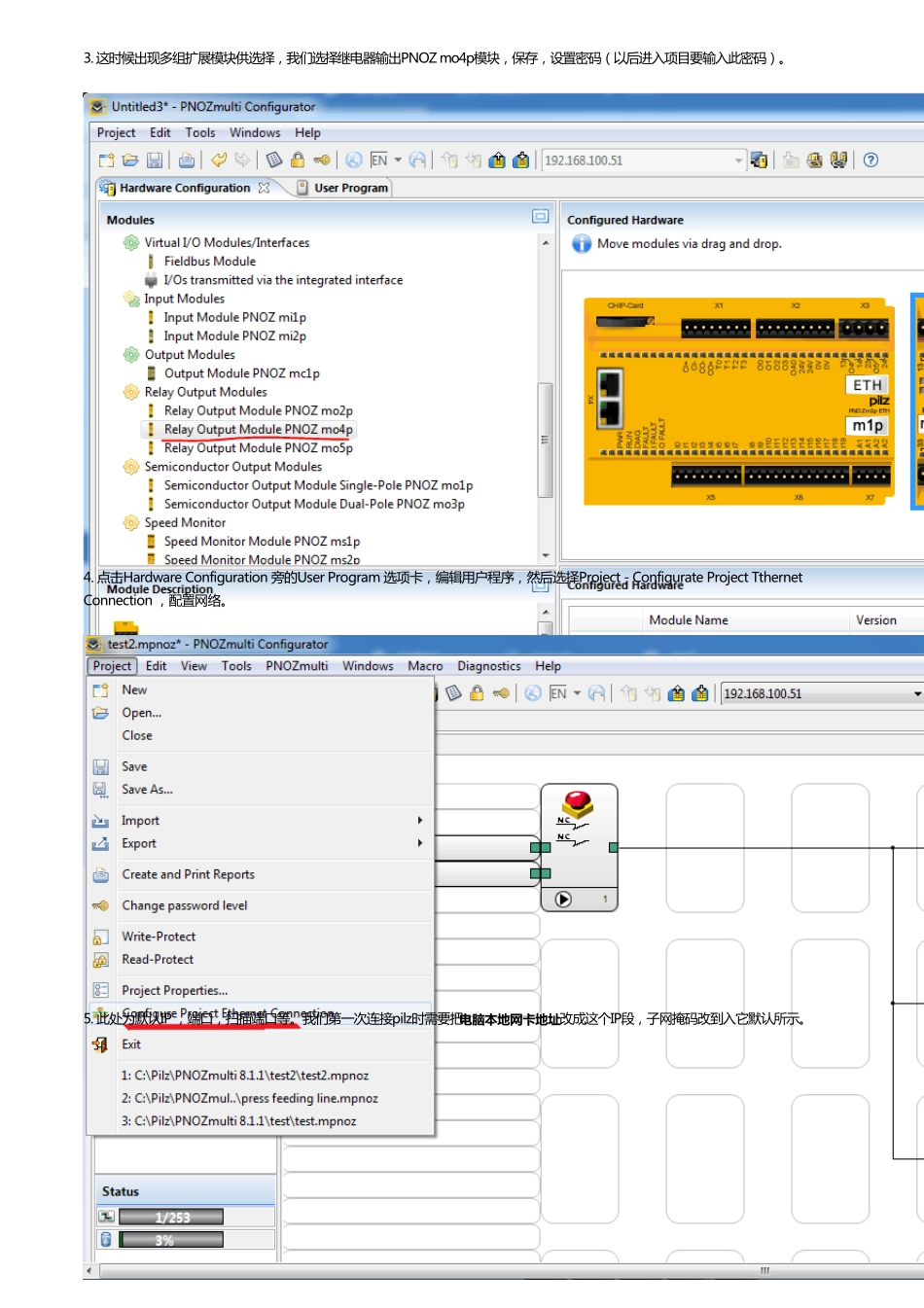Select Relay Output Module PNOZ mo4p

[258, 430]
